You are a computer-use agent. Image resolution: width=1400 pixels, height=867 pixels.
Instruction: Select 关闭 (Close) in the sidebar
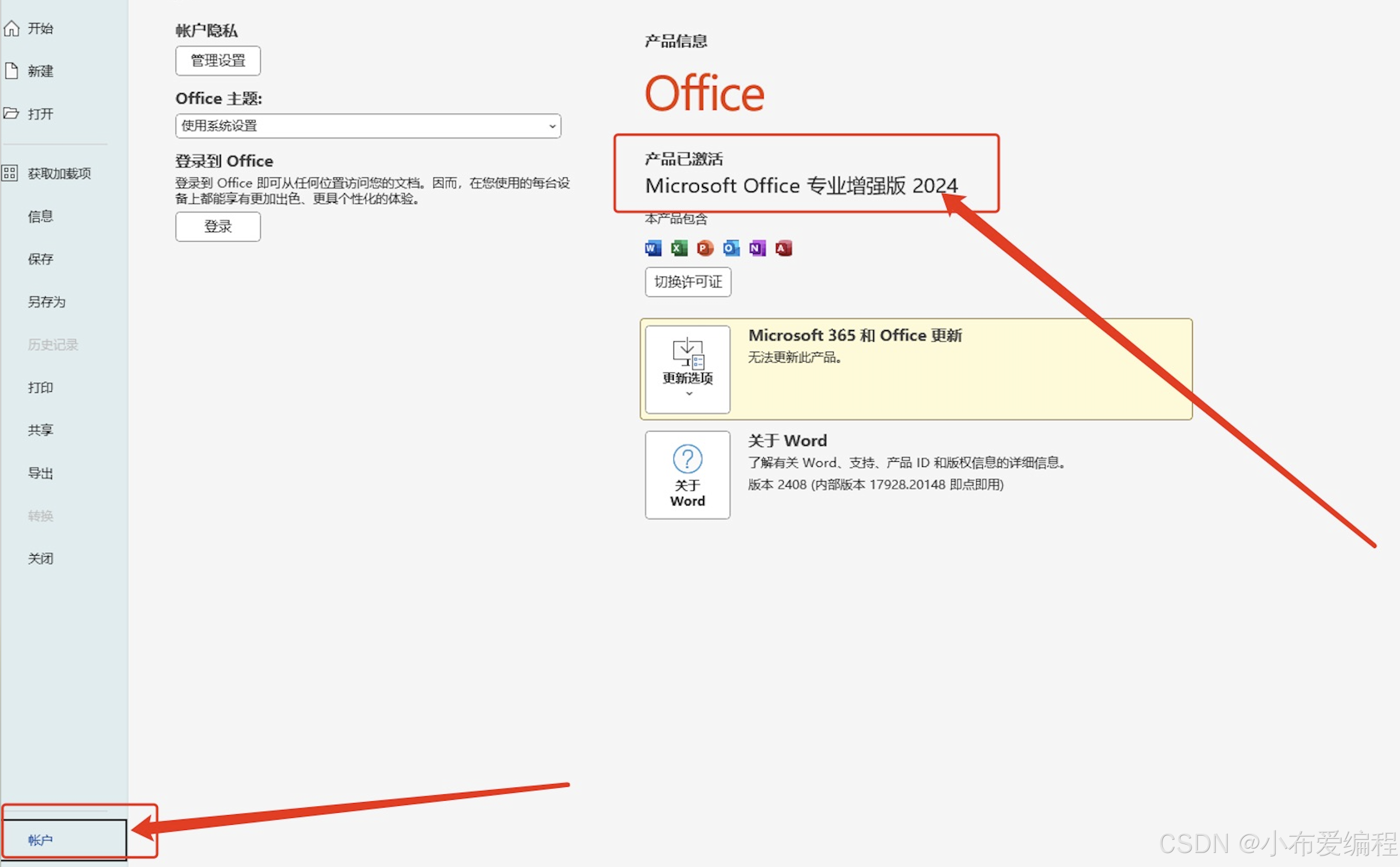tap(41, 558)
